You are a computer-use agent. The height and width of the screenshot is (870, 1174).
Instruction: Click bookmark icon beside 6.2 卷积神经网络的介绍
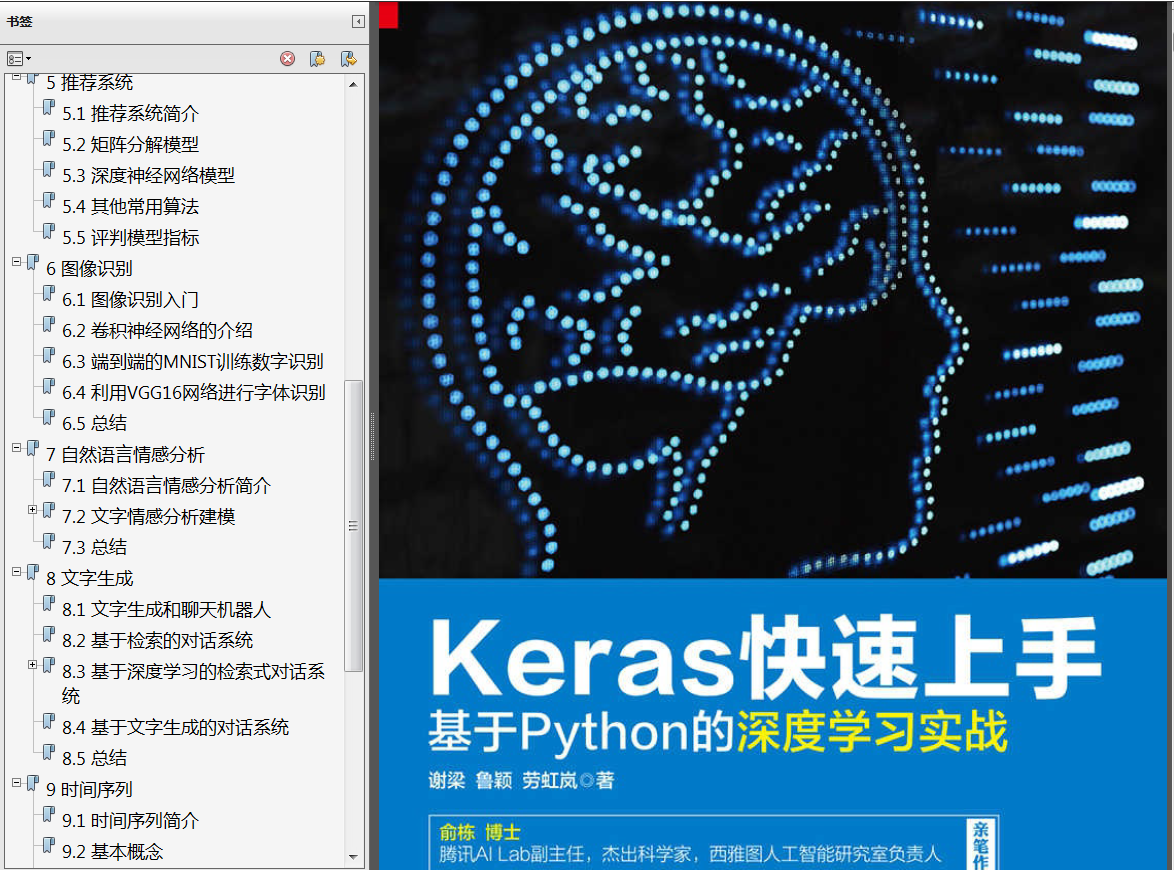point(49,326)
